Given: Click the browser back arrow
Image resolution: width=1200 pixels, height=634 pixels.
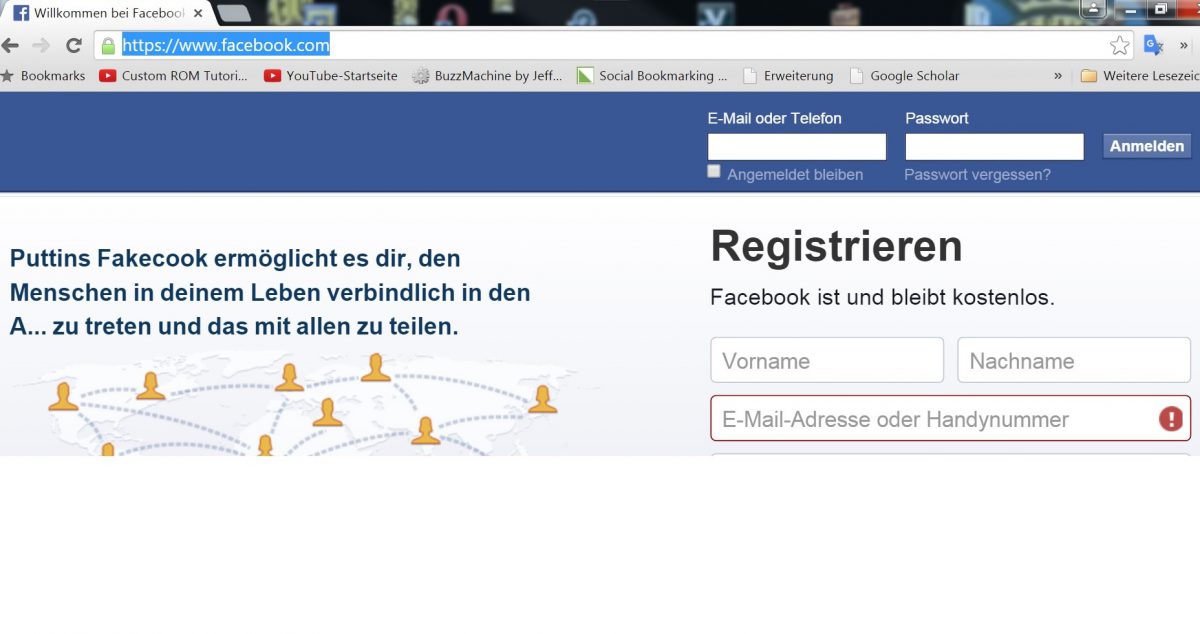Looking at the screenshot, I should tap(11, 46).
